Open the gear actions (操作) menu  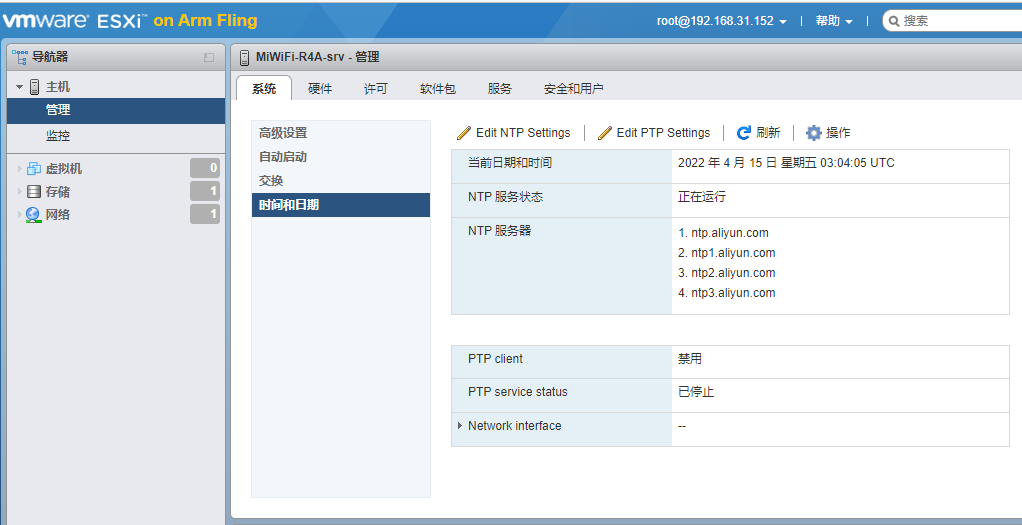[814, 133]
